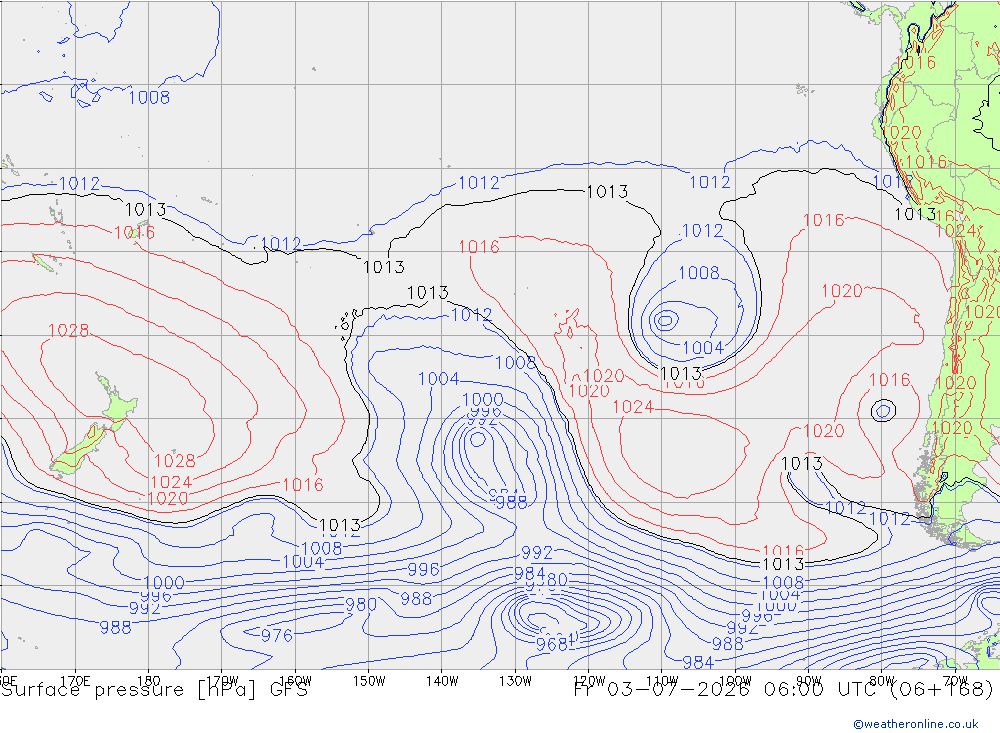Image resolution: width=1000 pixels, height=733 pixels.
Task: Click the 1008 label above the 1004 low
Action: pos(698,273)
